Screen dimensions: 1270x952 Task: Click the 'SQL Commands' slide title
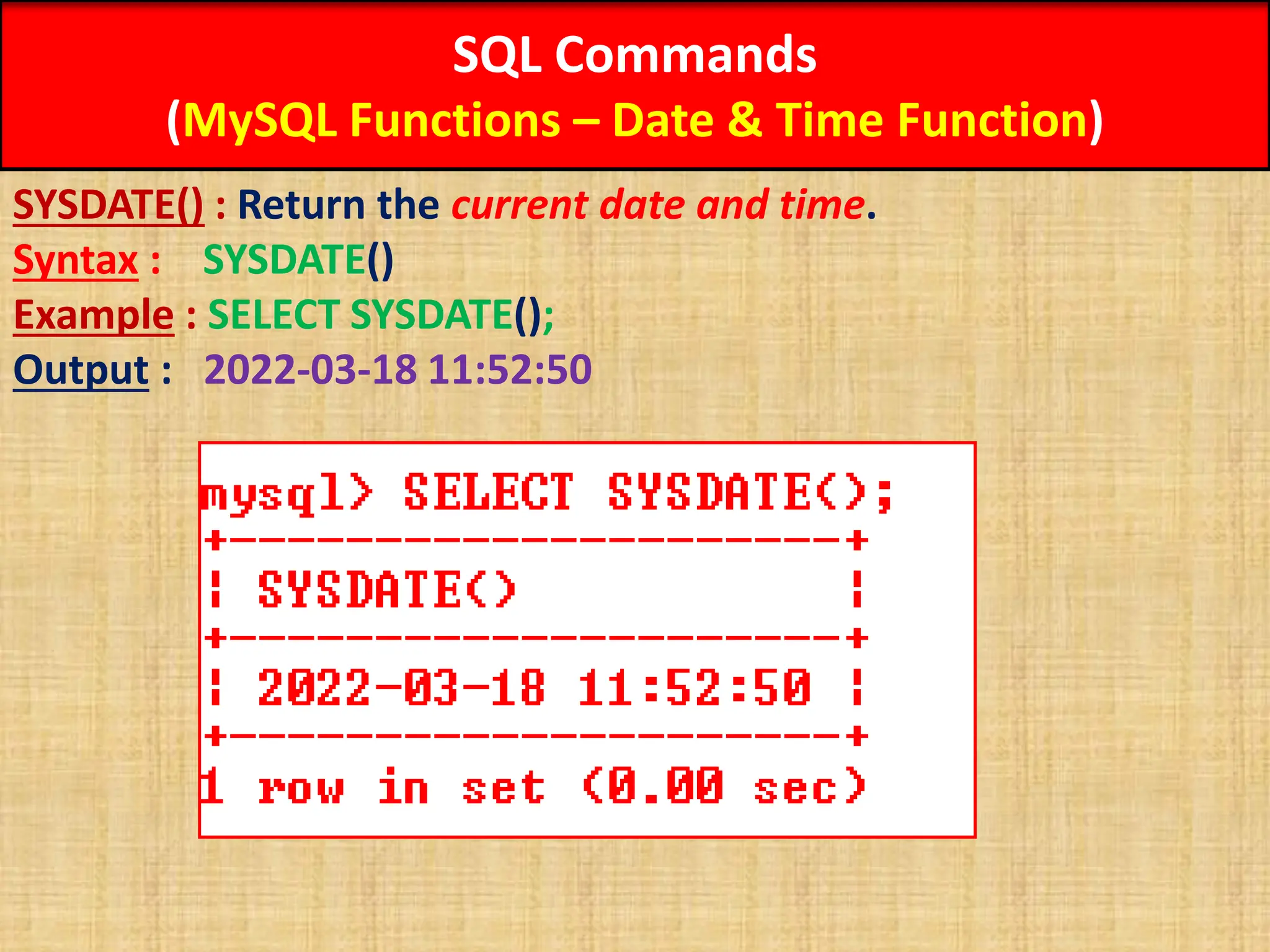click(x=634, y=55)
